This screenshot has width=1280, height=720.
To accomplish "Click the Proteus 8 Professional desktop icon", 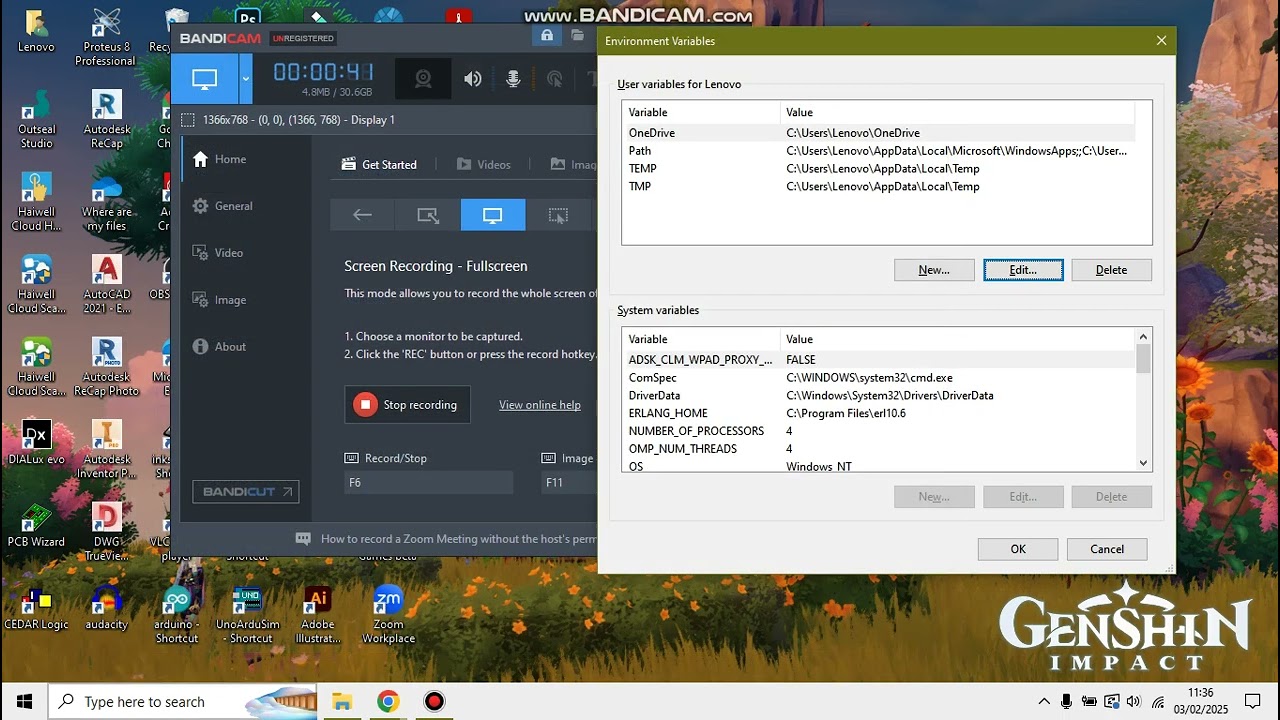I will pyautogui.click(x=106, y=37).
